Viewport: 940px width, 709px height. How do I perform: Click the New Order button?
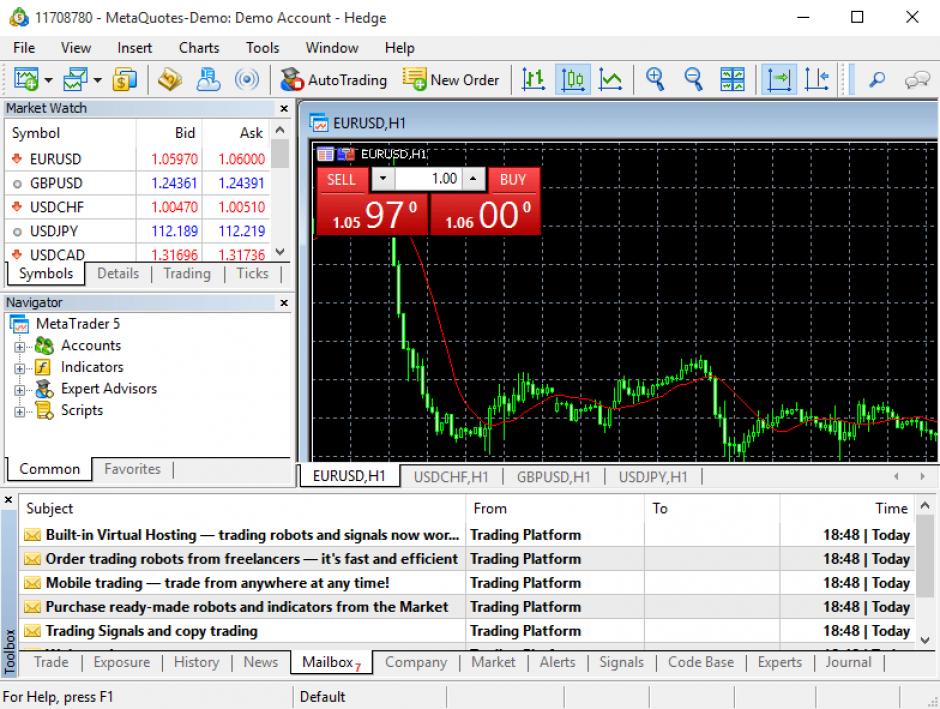pos(451,80)
